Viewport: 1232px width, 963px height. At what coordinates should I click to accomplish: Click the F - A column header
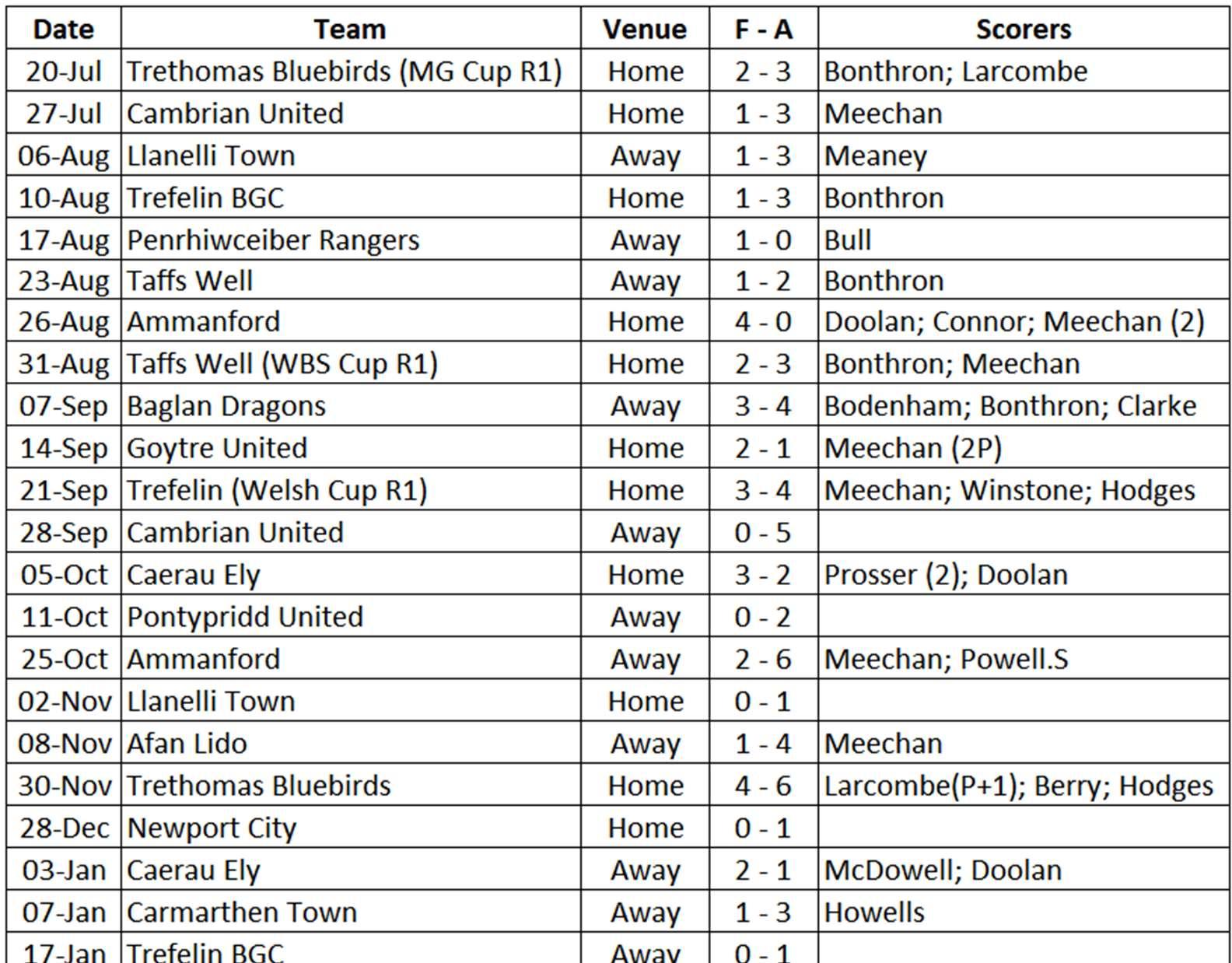click(763, 30)
